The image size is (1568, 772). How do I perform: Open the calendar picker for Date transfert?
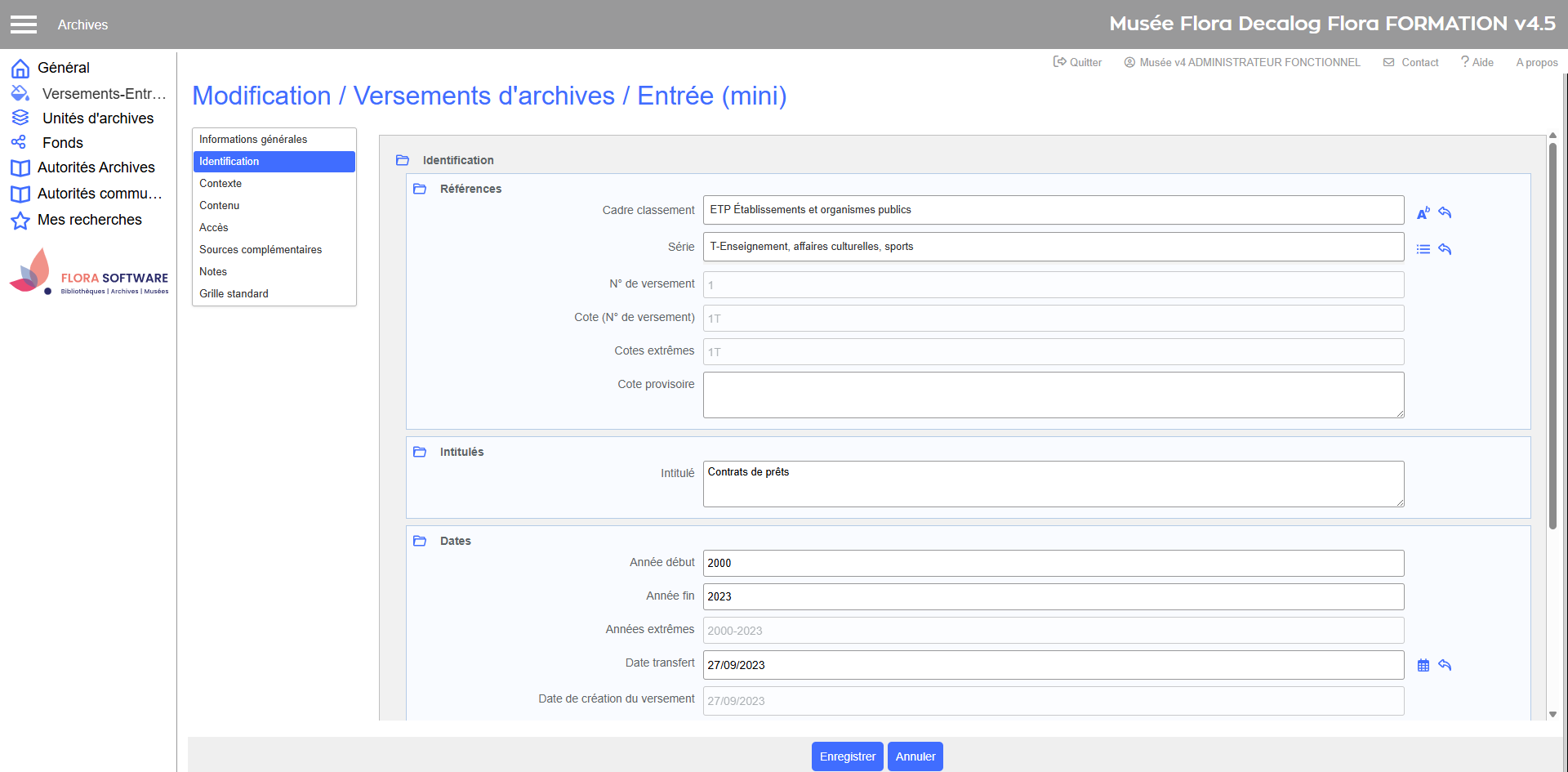[x=1423, y=665]
